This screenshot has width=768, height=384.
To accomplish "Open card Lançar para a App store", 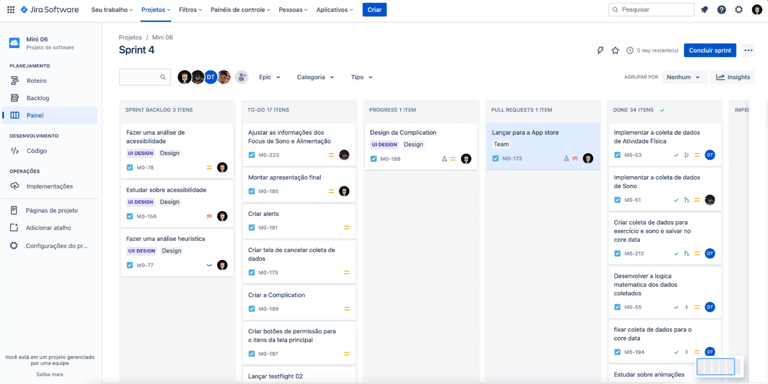I will (x=543, y=146).
